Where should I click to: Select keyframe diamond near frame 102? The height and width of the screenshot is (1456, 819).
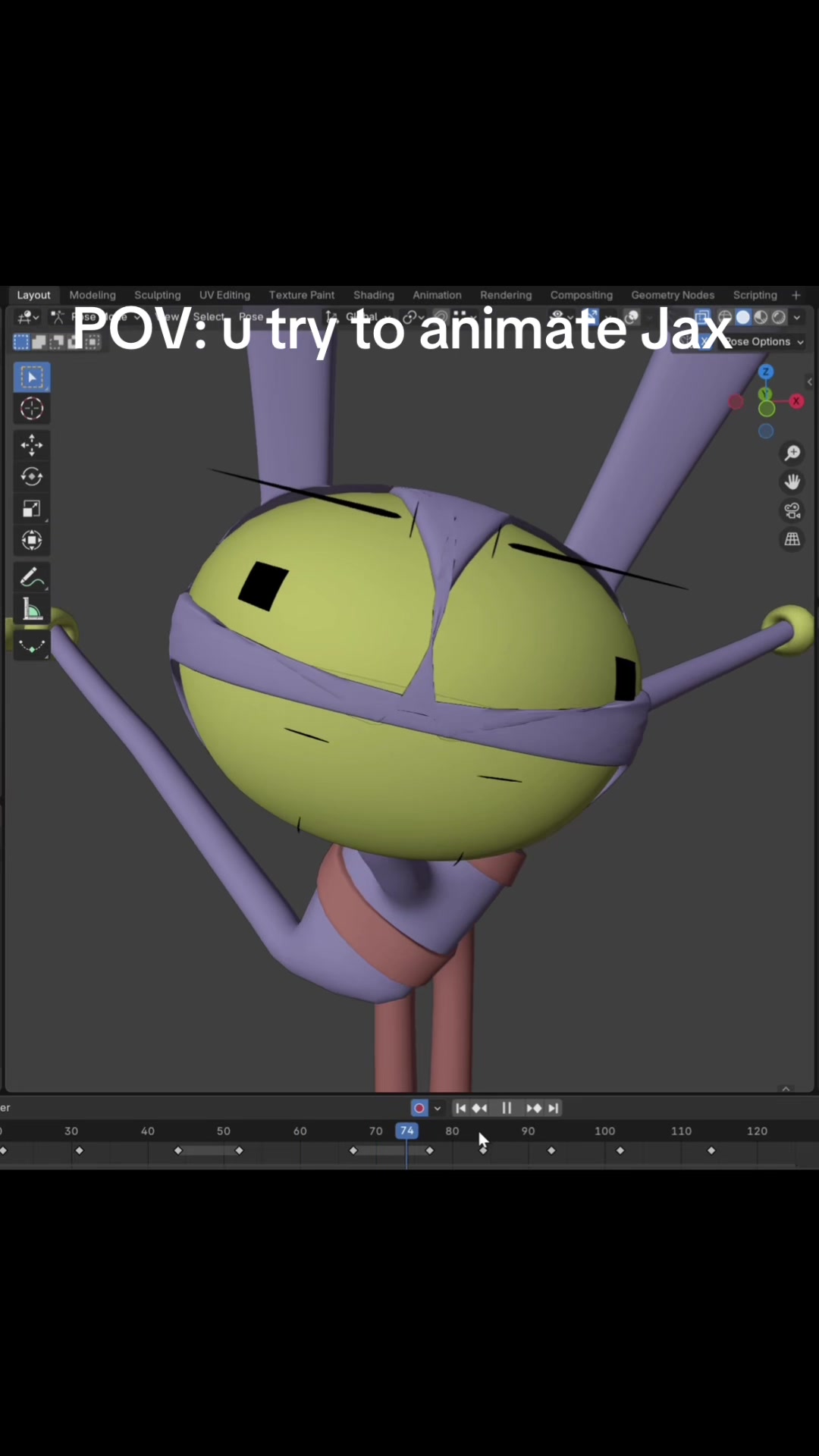coord(620,1150)
